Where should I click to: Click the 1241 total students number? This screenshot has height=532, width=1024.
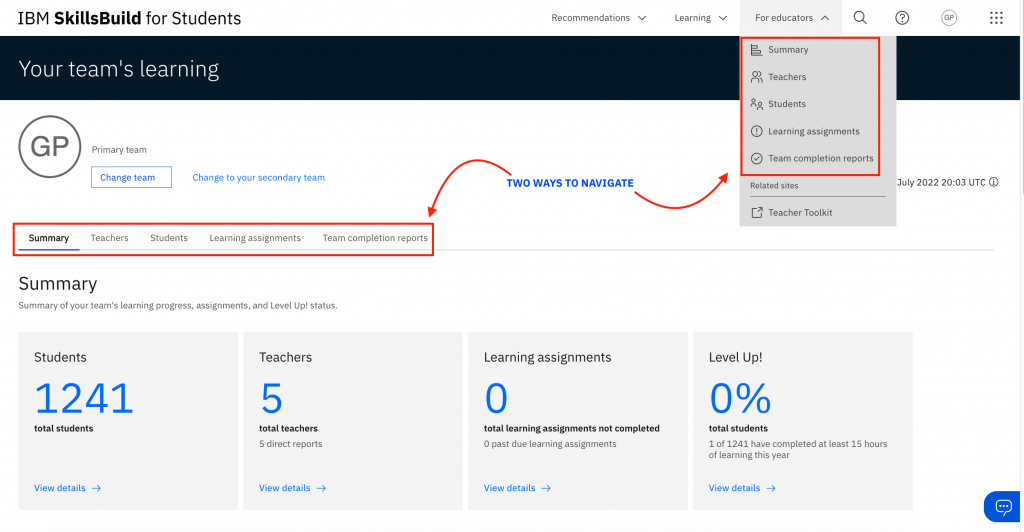click(x=84, y=398)
